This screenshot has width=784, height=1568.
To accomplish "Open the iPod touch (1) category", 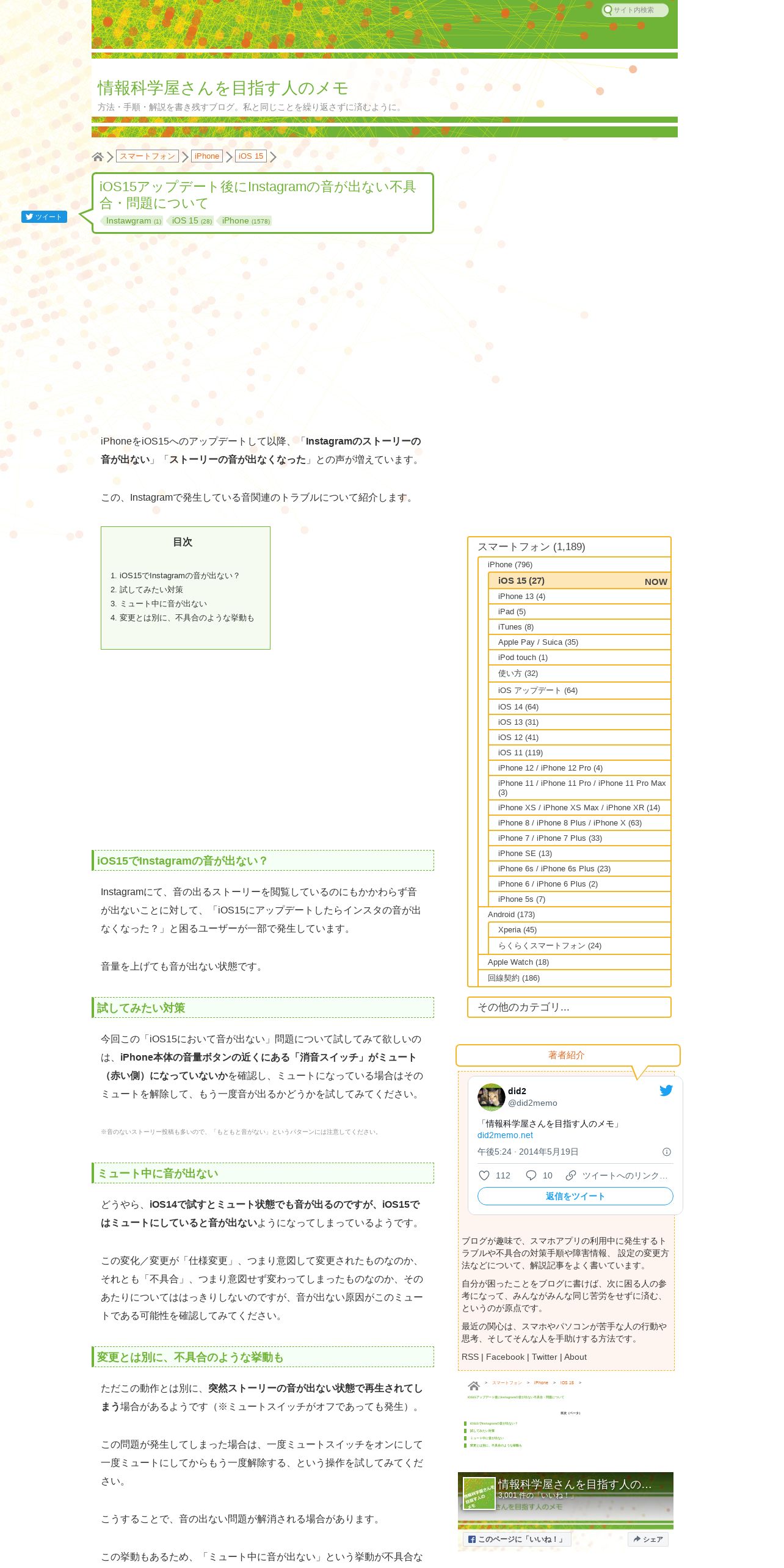I will coord(579,658).
